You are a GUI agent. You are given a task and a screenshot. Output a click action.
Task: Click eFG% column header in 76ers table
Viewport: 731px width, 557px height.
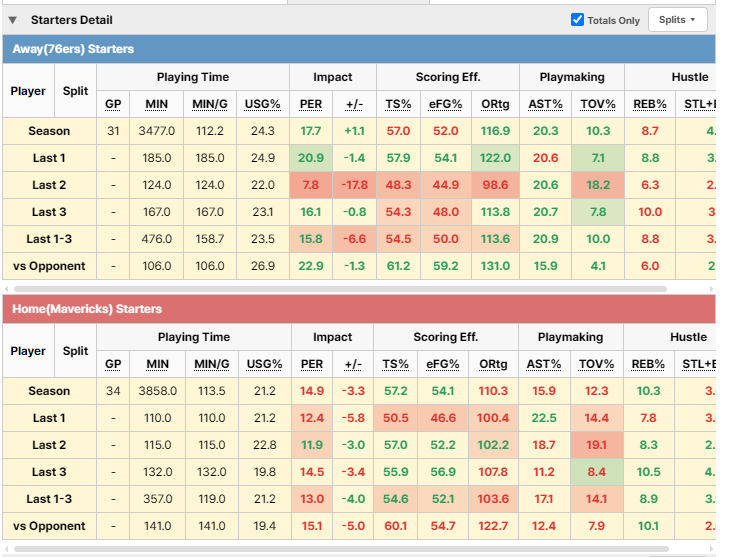coord(446,104)
